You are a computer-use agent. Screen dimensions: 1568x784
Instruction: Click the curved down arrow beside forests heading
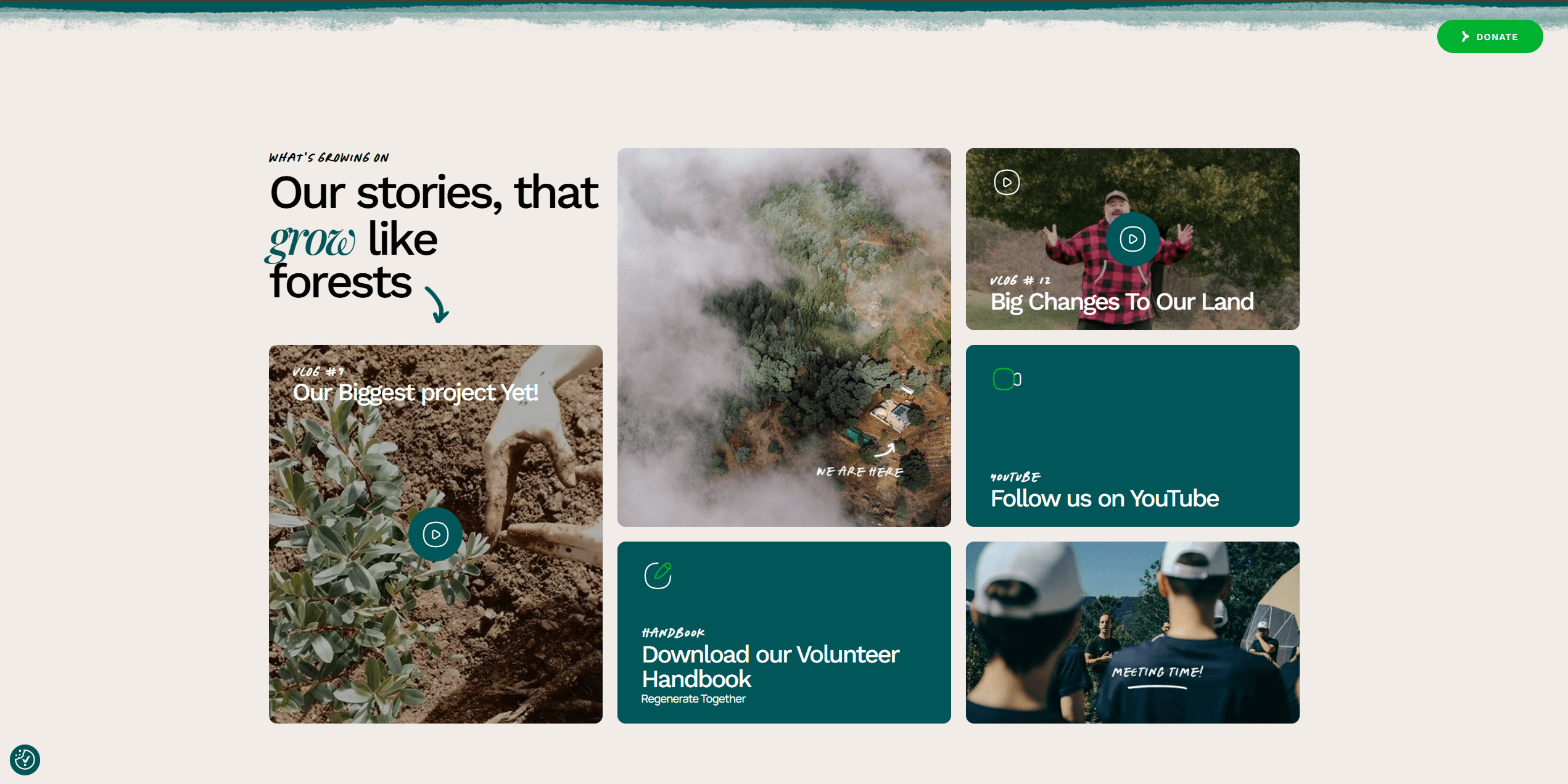437,305
